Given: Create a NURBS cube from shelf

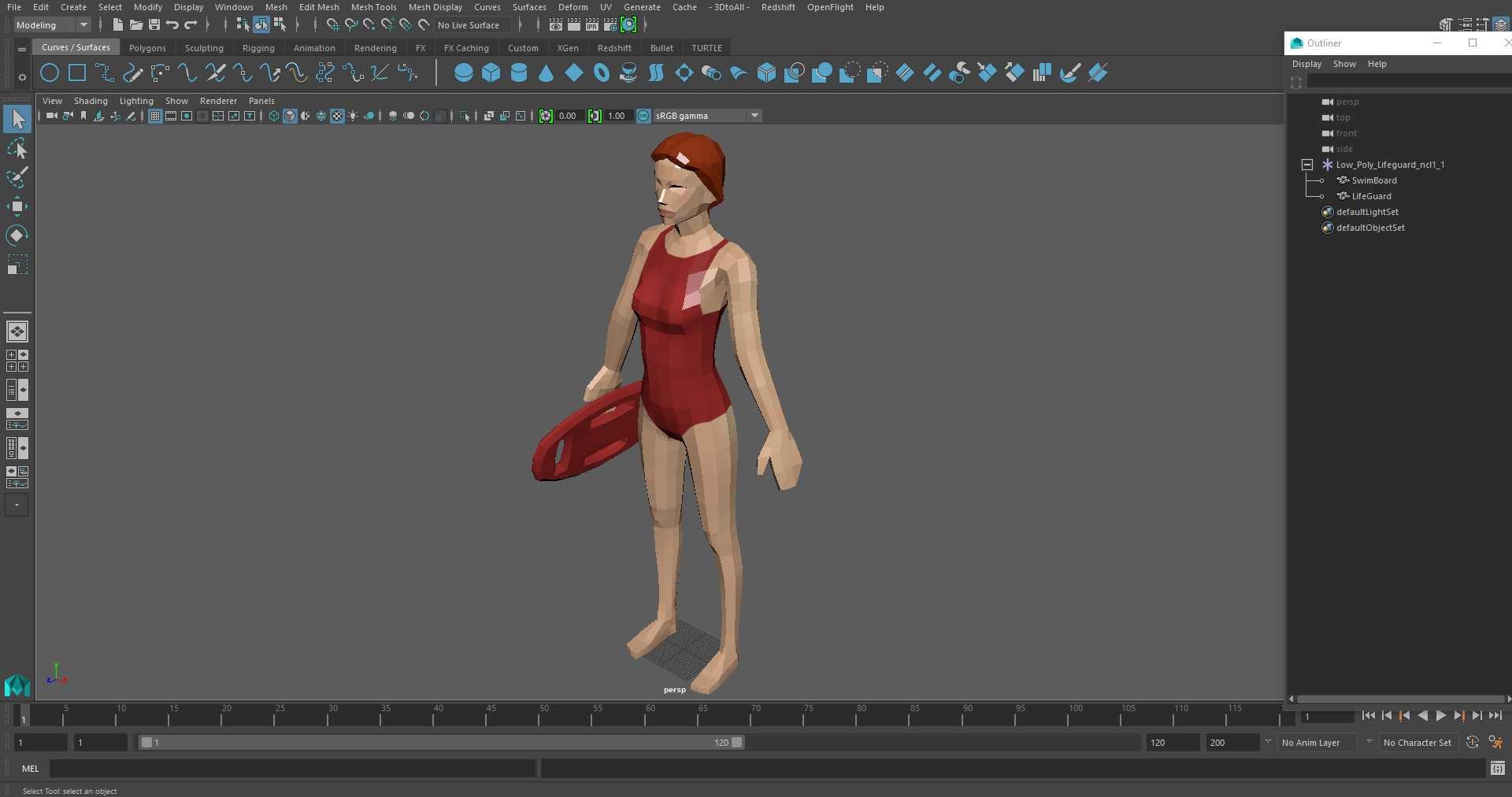Looking at the screenshot, I should pos(491,73).
